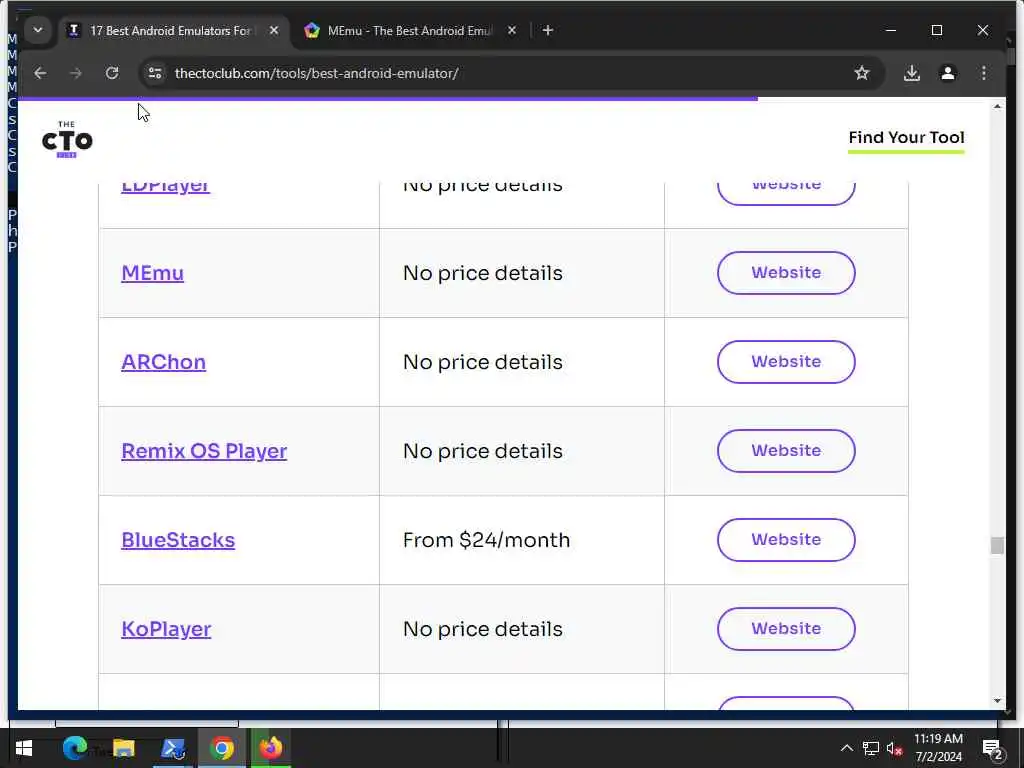Open network status tray icon
This screenshot has height=768, width=1024.
tap(871, 748)
